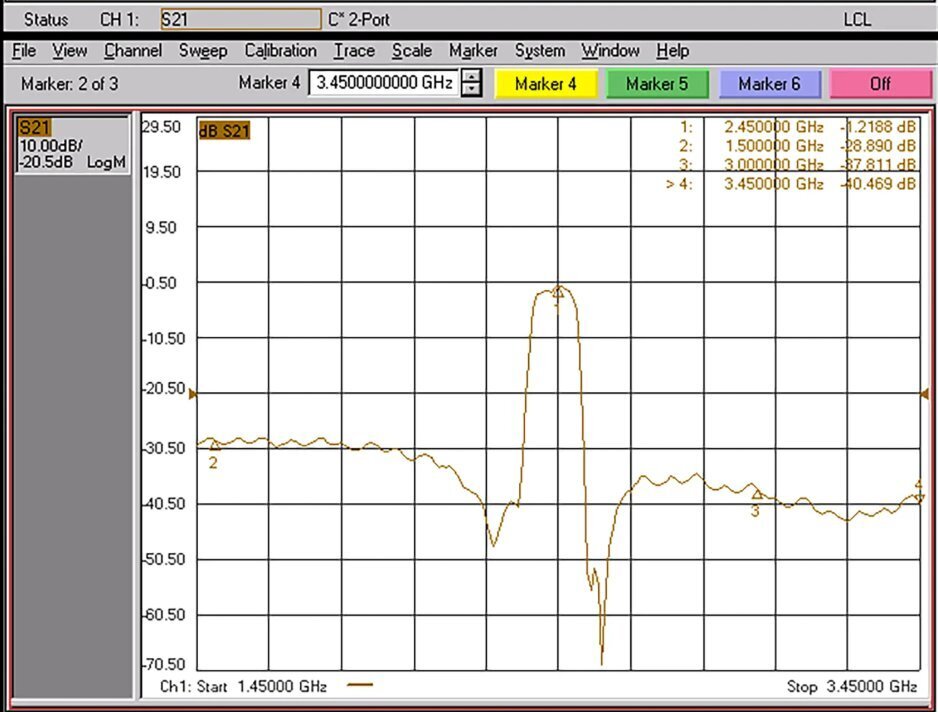938x712 pixels.
Task: Activate the yellow Marker 4 button
Action: (545, 84)
